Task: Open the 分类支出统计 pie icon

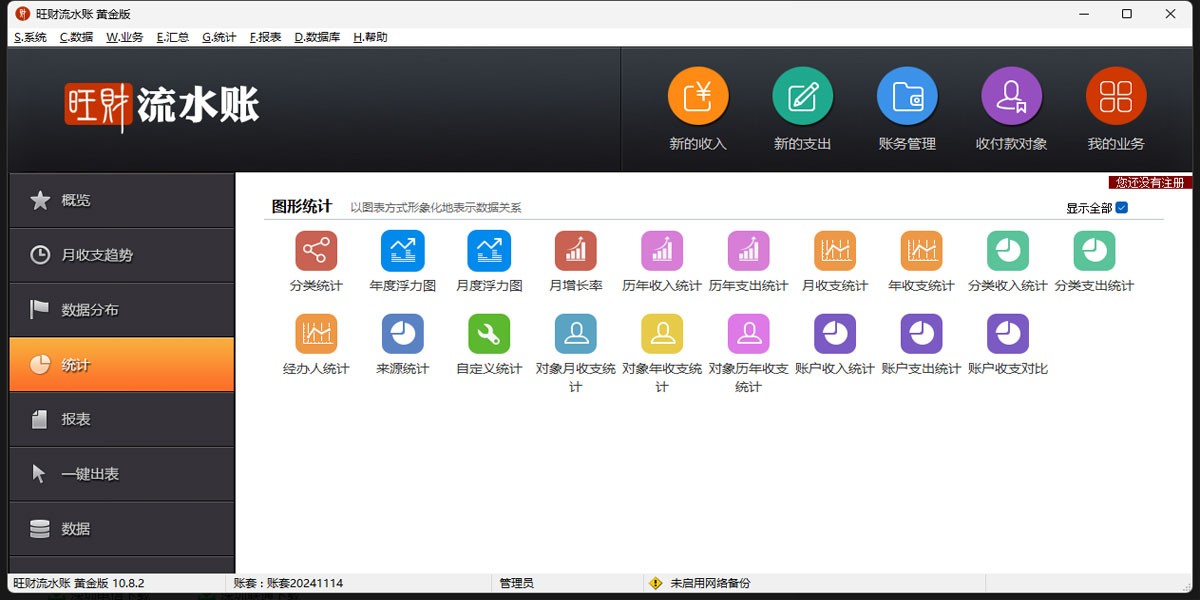Action: point(1094,251)
